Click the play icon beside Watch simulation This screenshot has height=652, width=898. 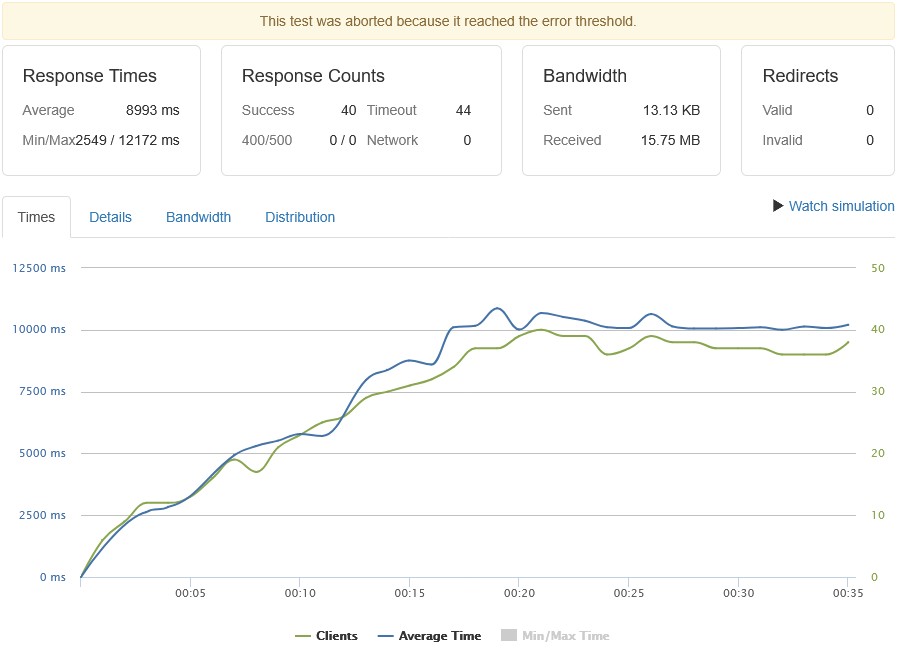(x=779, y=206)
